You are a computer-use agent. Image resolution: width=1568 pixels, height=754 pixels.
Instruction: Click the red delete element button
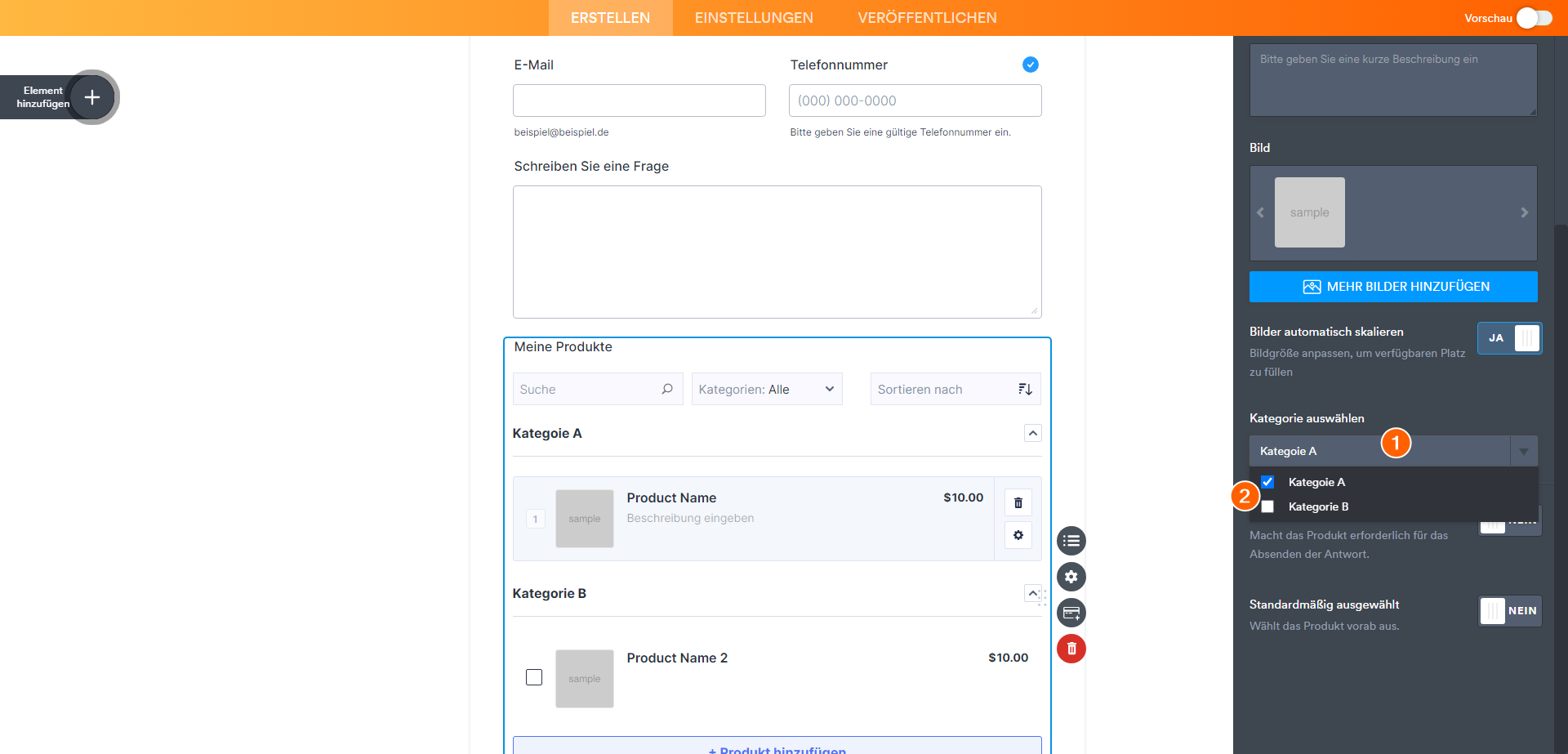pyautogui.click(x=1071, y=649)
